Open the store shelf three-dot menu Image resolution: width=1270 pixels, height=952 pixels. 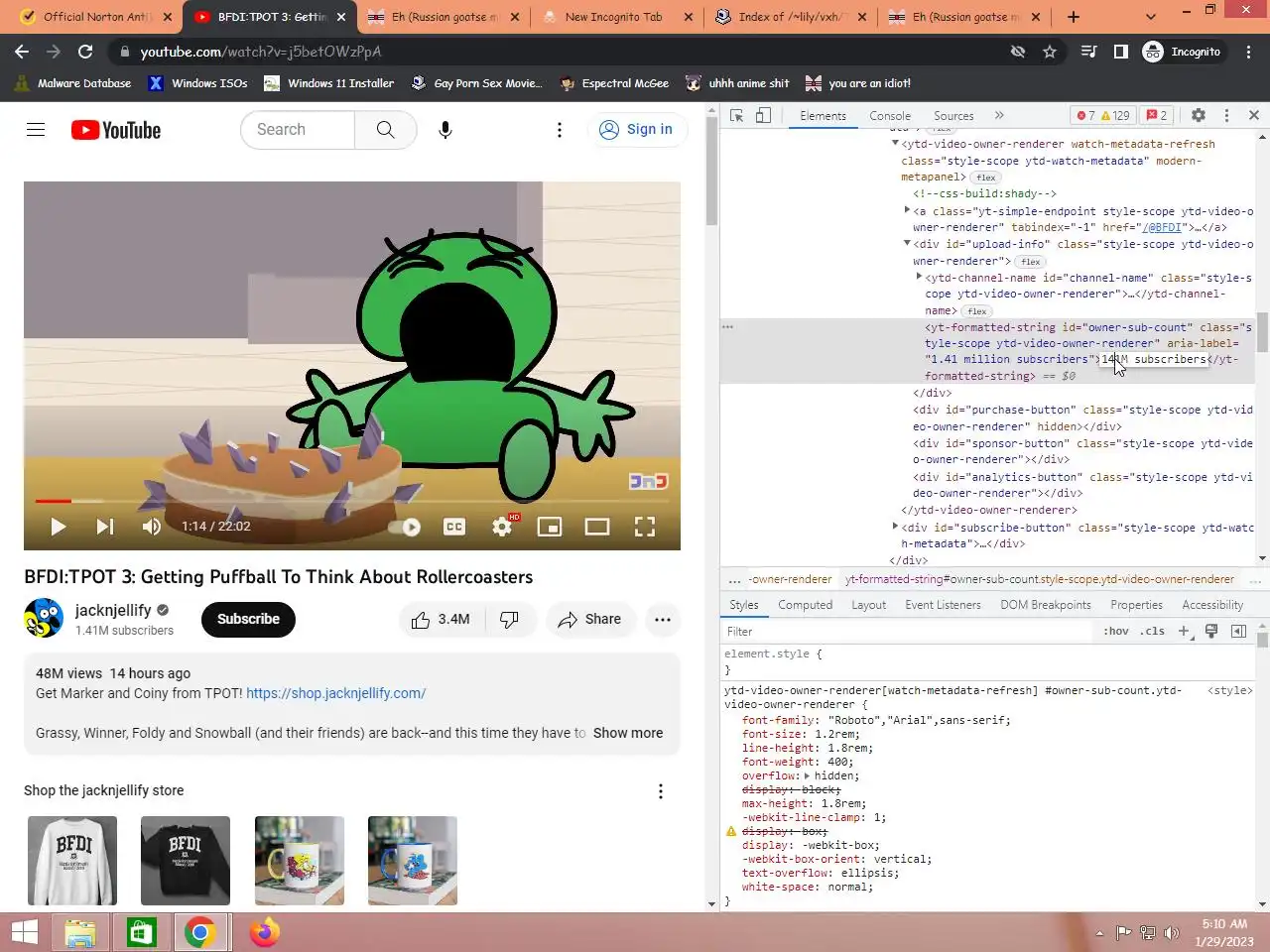point(661,791)
